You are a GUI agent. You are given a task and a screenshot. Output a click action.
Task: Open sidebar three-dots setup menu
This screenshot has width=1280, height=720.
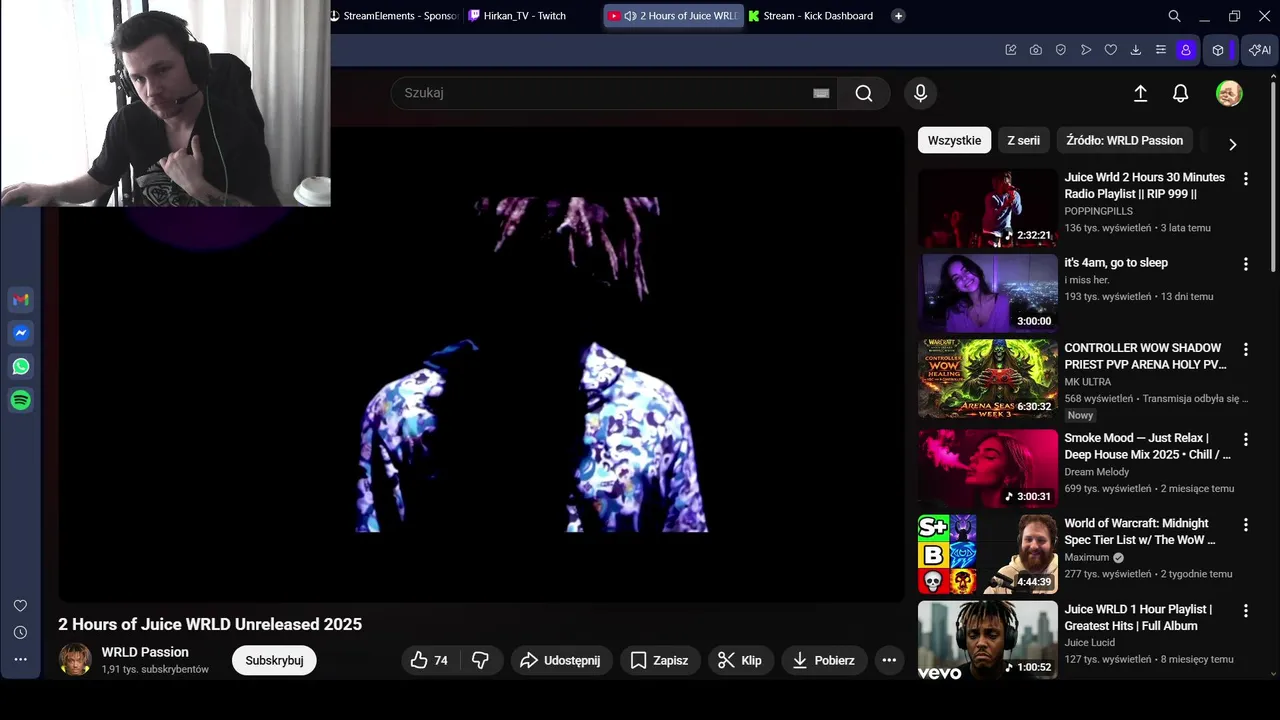(x=20, y=659)
